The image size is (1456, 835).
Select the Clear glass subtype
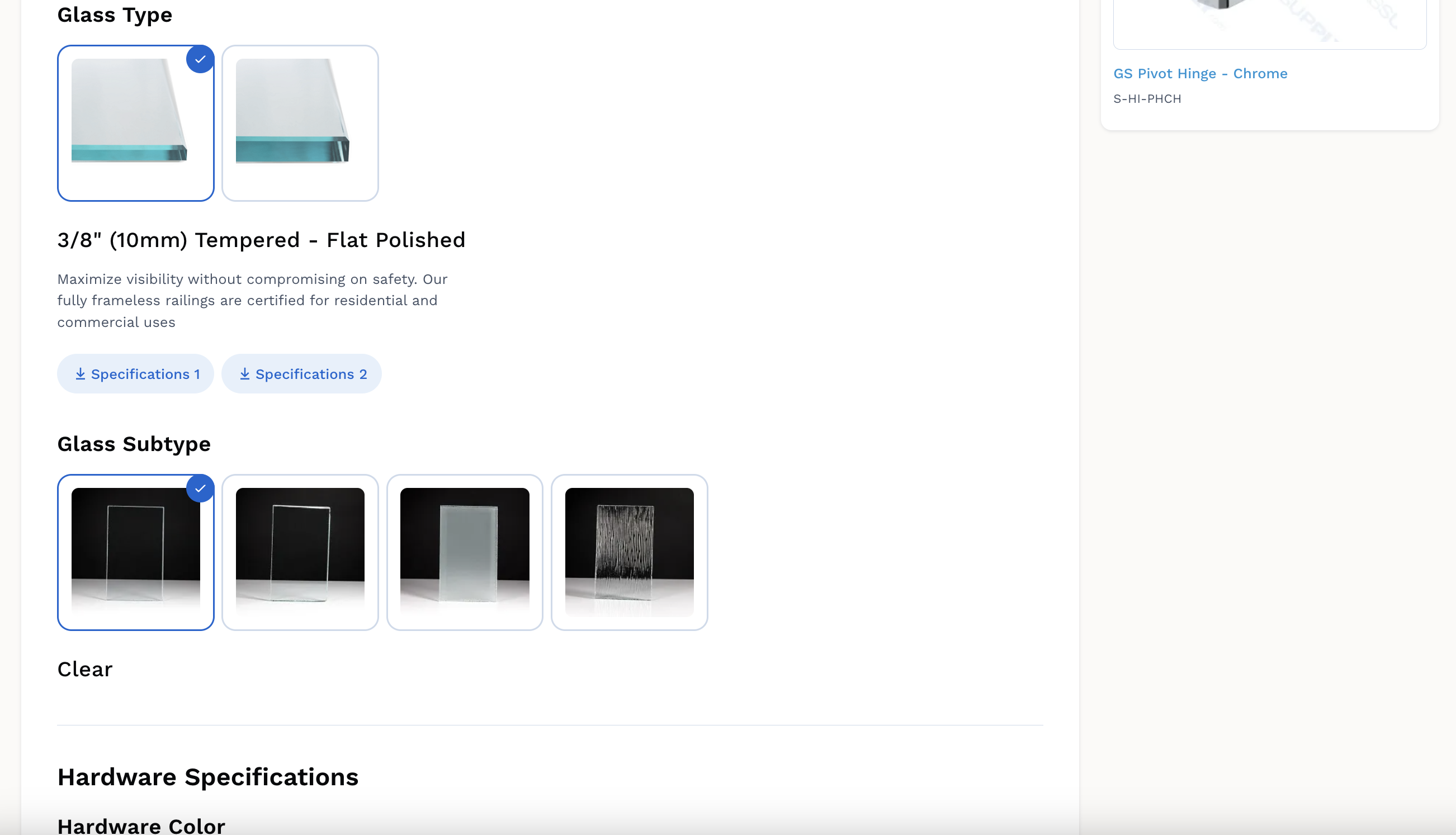pos(135,552)
